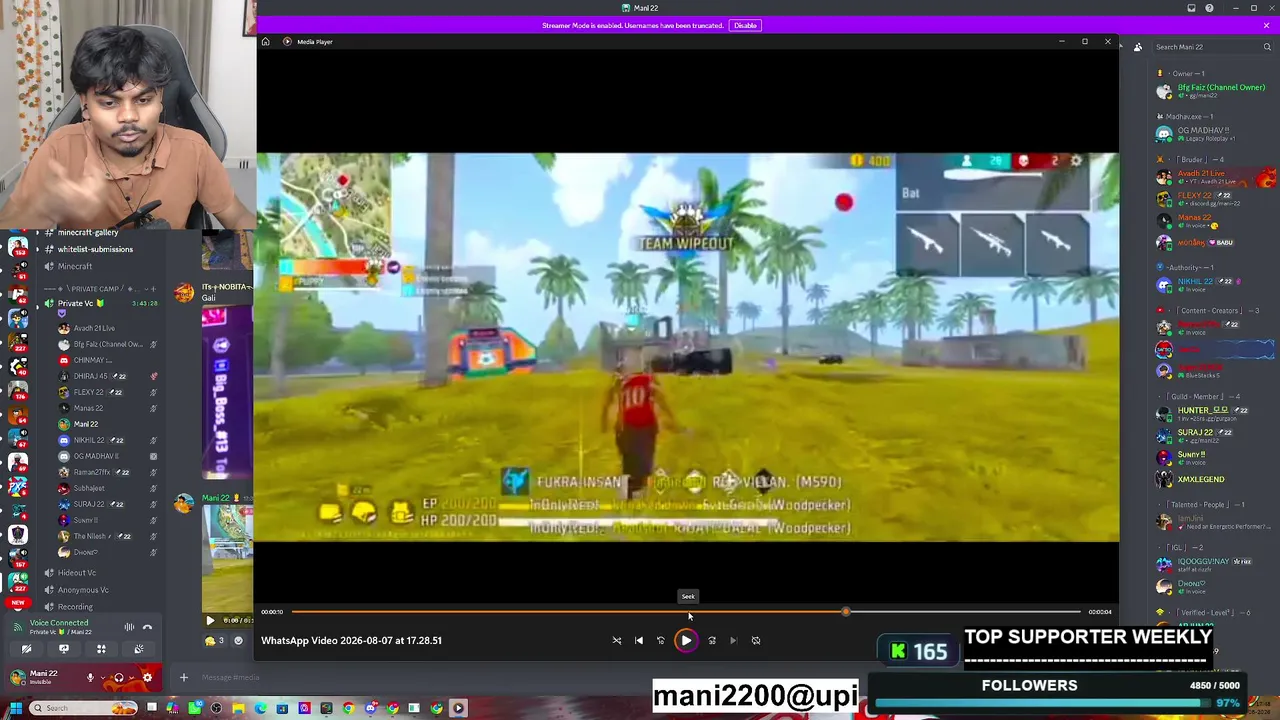Select XMXLEGEND in the member list
1280x720 pixels.
[1215, 479]
